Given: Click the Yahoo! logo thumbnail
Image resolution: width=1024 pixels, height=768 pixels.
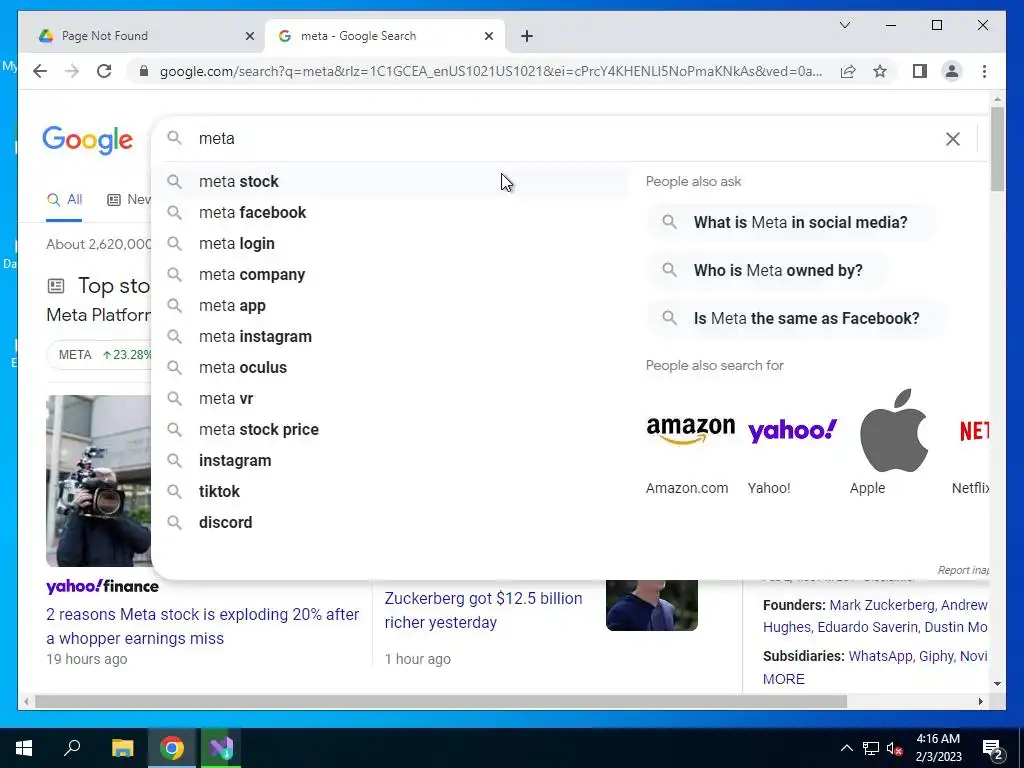Looking at the screenshot, I should pos(792,430).
